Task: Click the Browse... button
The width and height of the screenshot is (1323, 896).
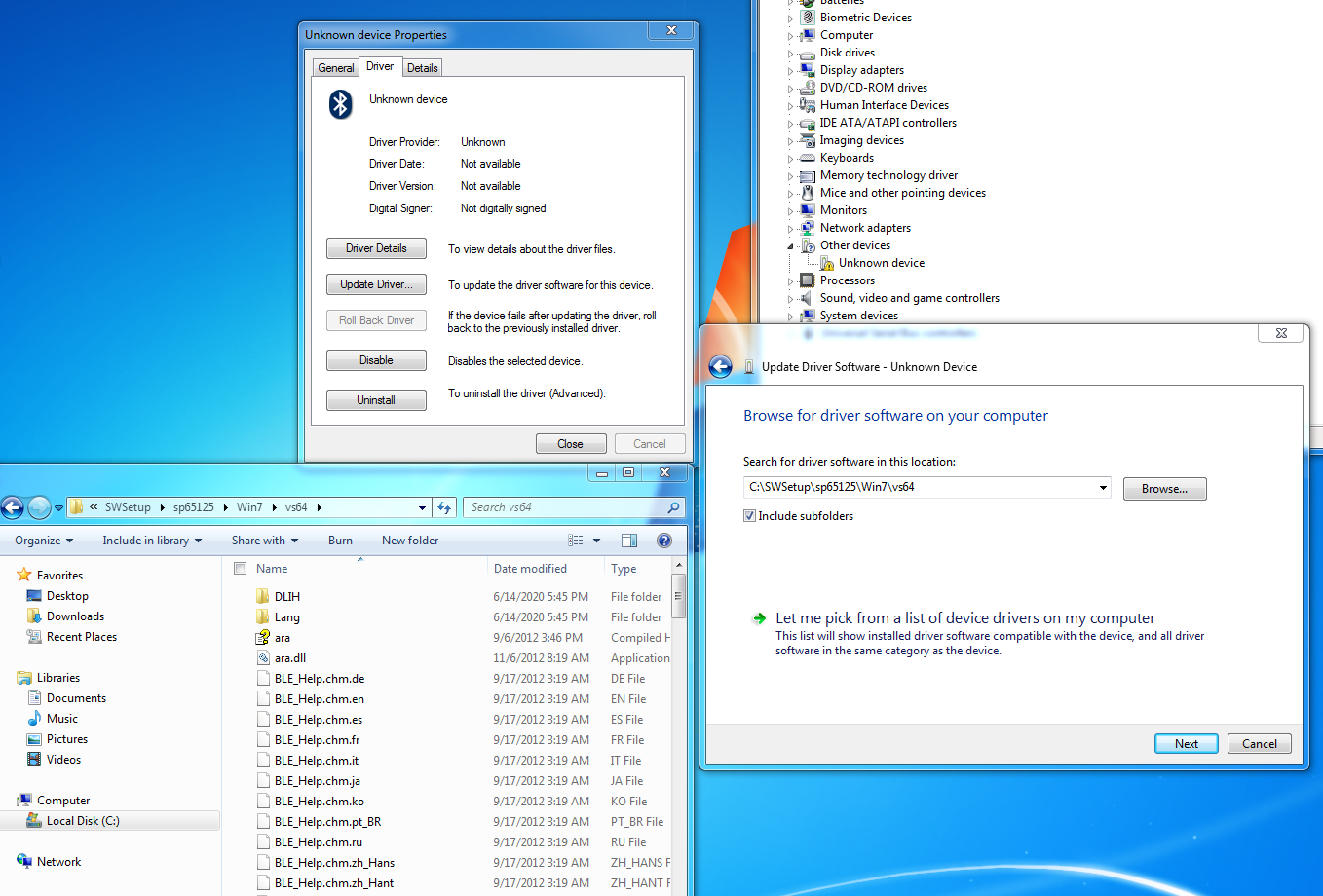Action: point(1164,489)
